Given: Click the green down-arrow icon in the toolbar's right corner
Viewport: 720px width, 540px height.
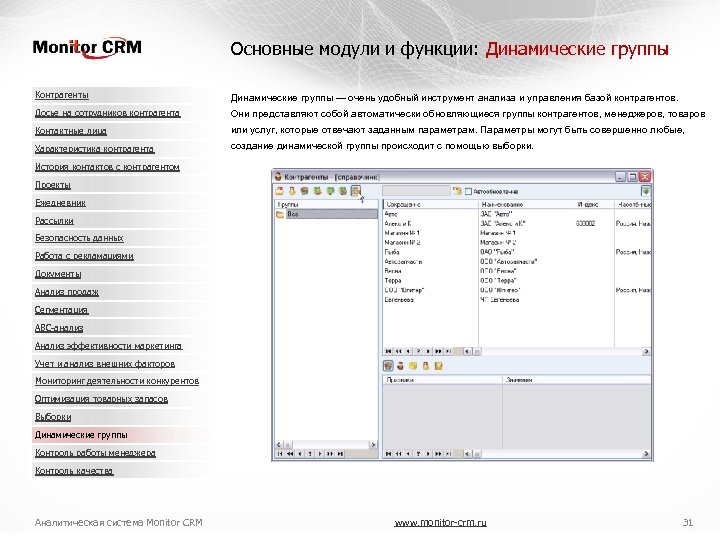Looking at the screenshot, I should point(646,191).
